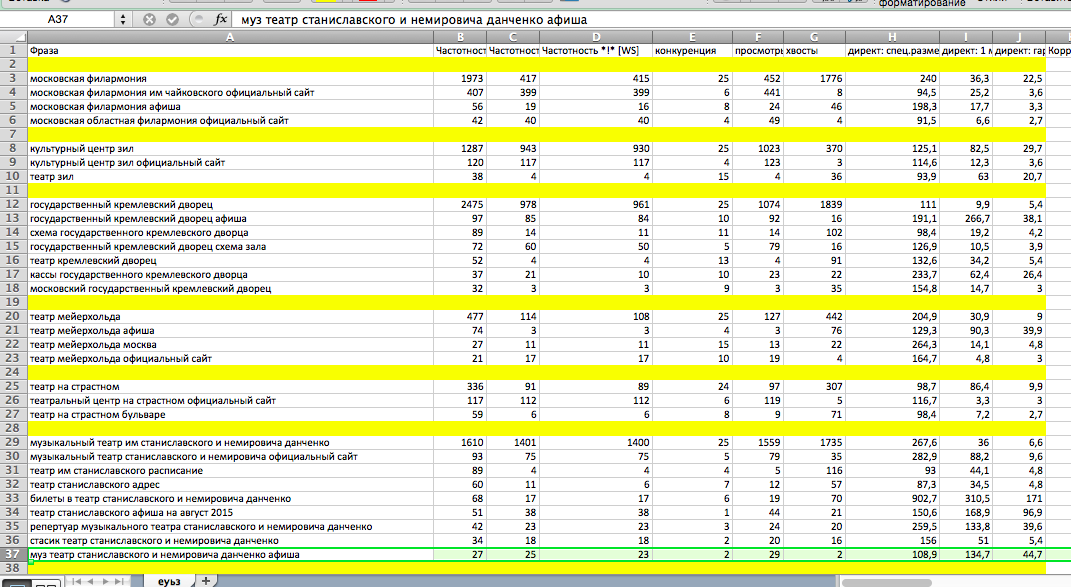Click value 233,7 in column H
1071x587 pixels.
pos(892,275)
